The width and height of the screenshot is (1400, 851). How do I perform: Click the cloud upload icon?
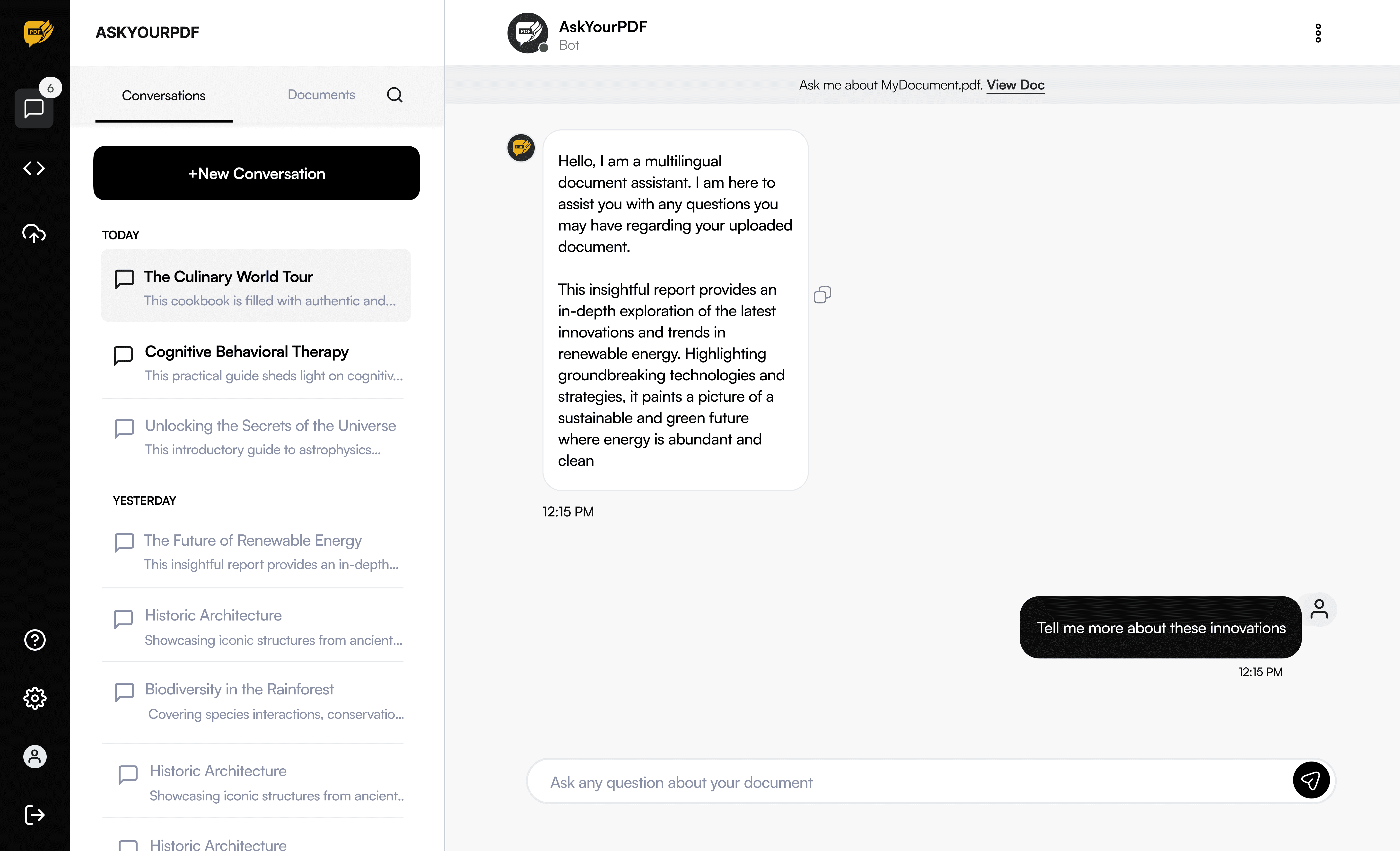[34, 233]
